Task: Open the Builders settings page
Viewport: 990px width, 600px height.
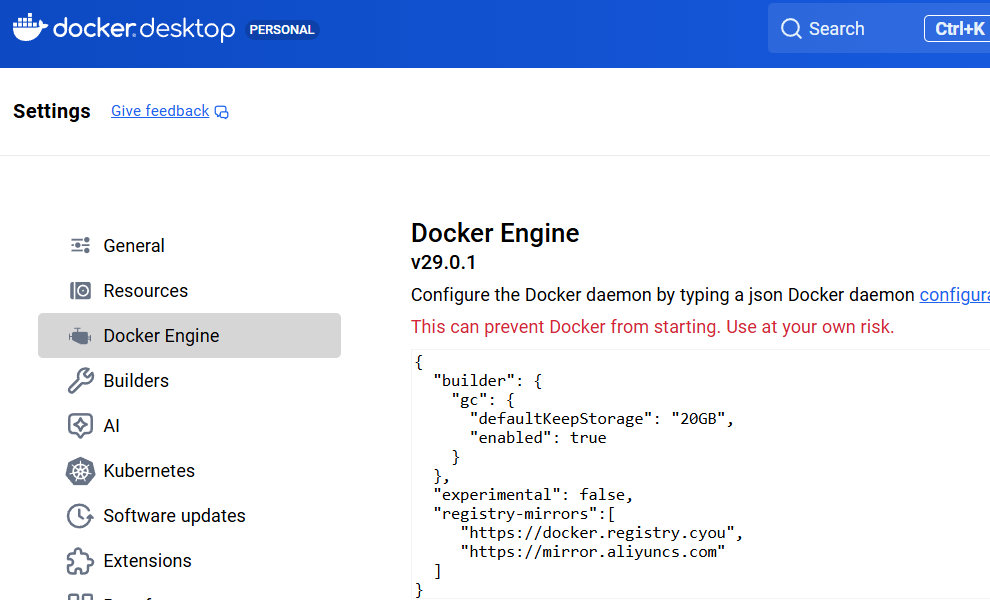Action: coord(136,381)
